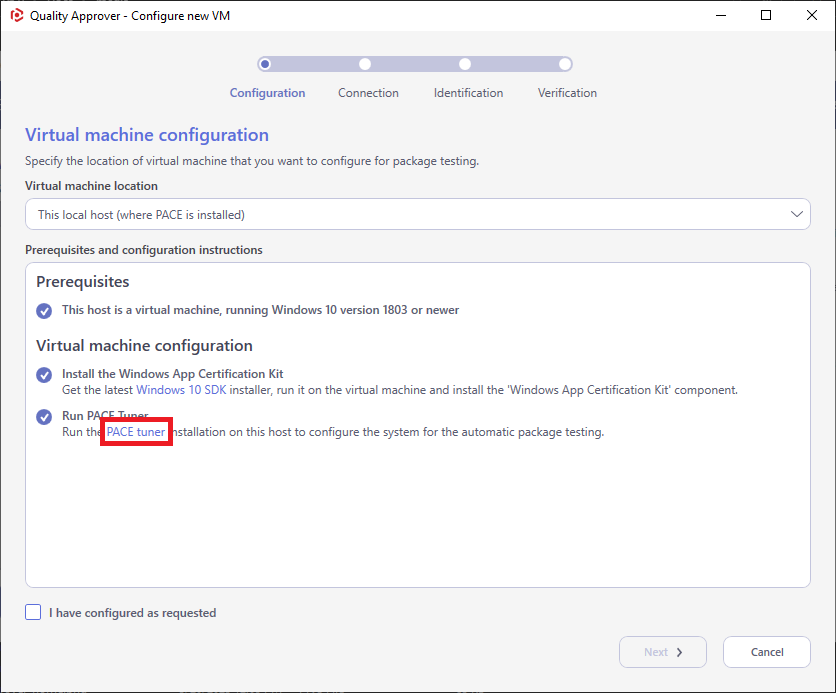This screenshot has width=836, height=693.
Task: Click 'Prerequisites and configuration instructions' label
Action: (143, 249)
